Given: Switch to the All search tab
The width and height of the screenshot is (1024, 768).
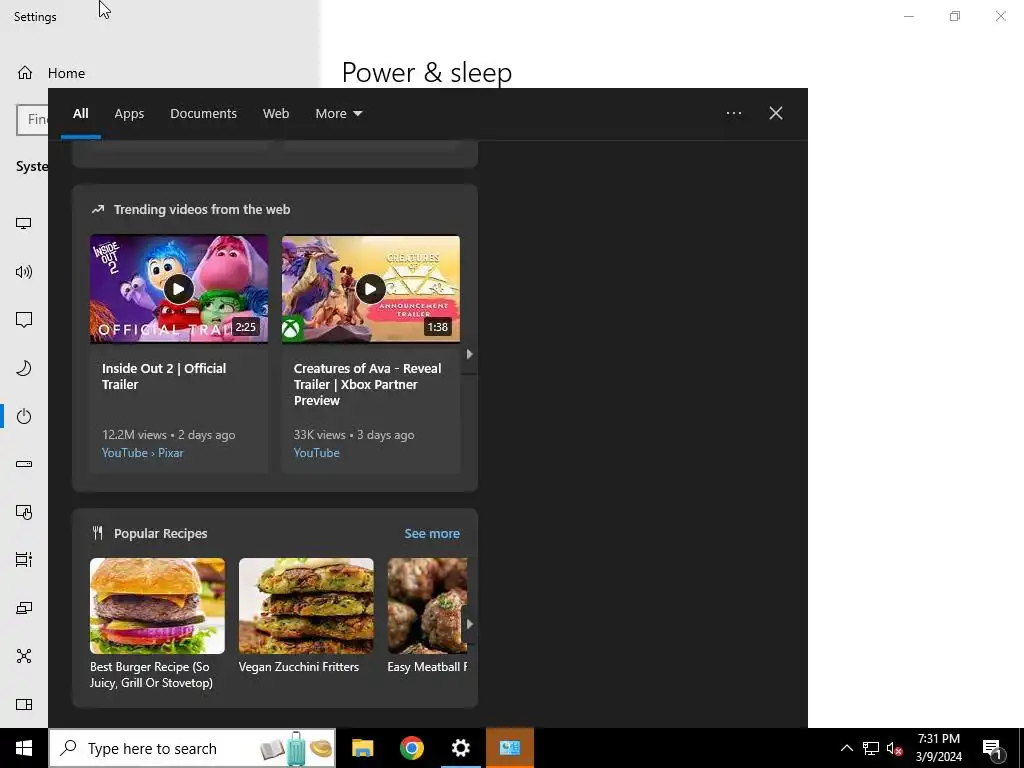Looking at the screenshot, I should pyautogui.click(x=80, y=114).
